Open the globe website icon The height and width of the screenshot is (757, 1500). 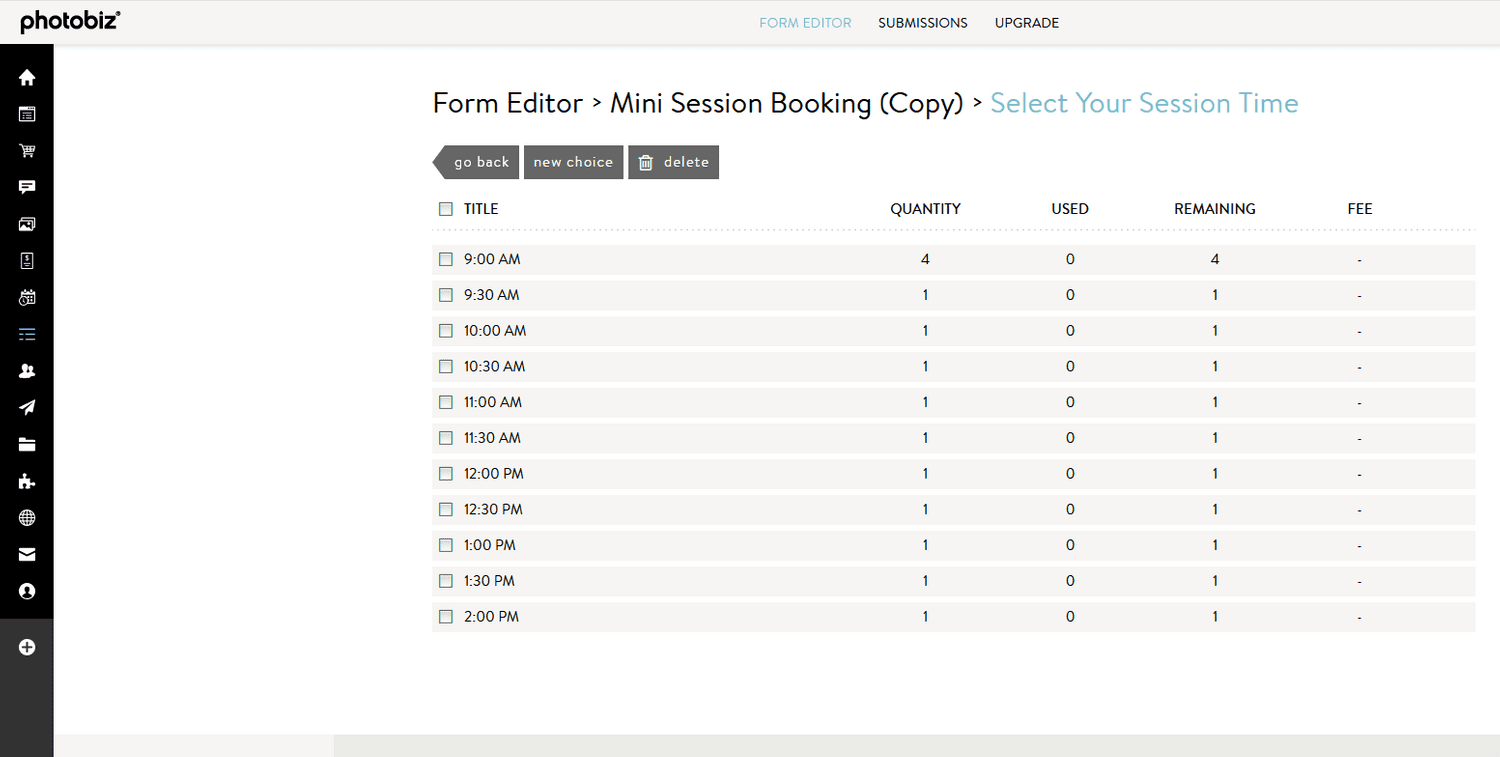(x=26, y=517)
